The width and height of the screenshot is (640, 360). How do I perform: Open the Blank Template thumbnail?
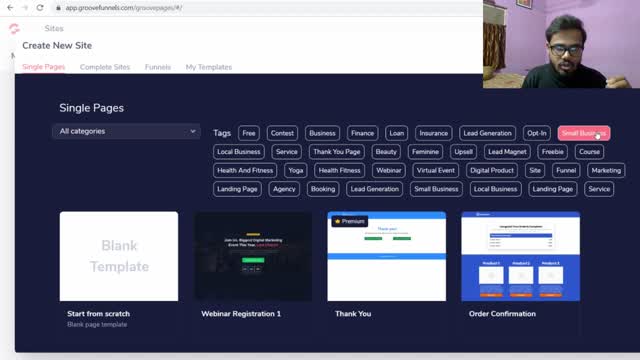pyautogui.click(x=119, y=256)
